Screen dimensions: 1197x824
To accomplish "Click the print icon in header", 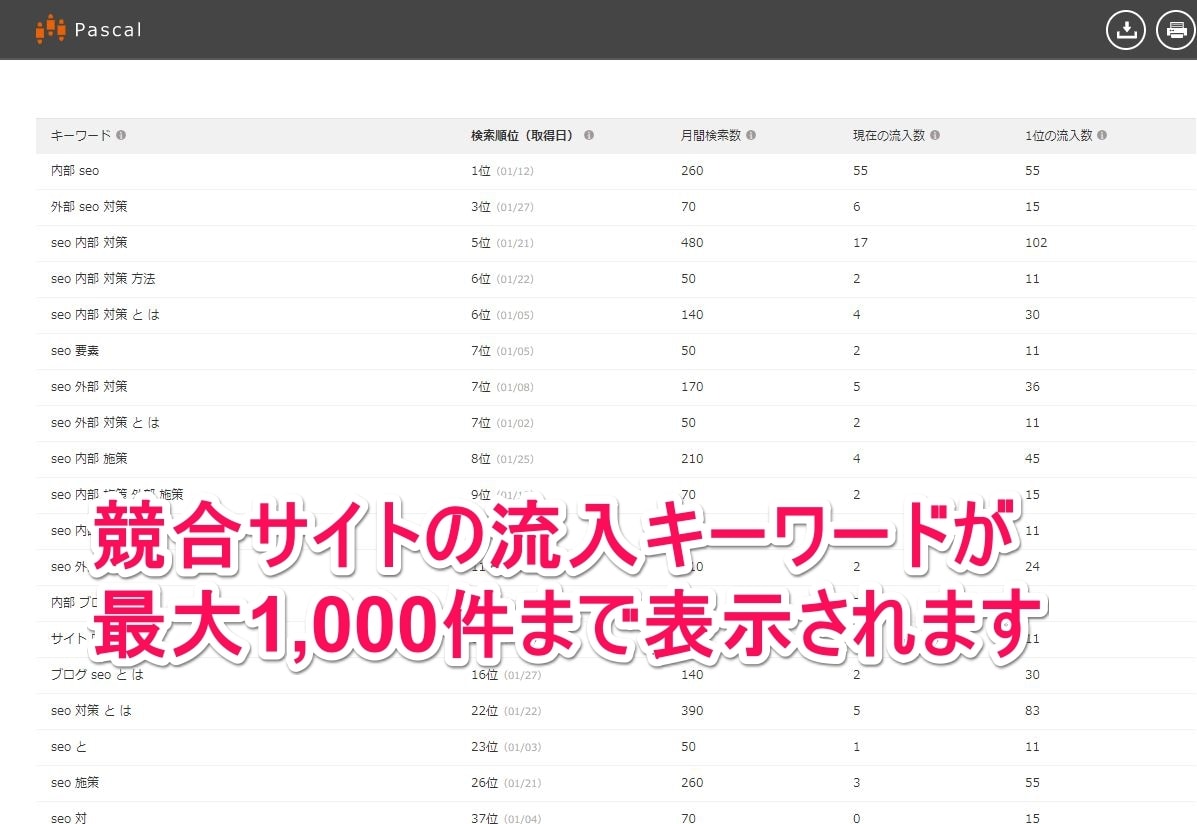I will 1176,31.
